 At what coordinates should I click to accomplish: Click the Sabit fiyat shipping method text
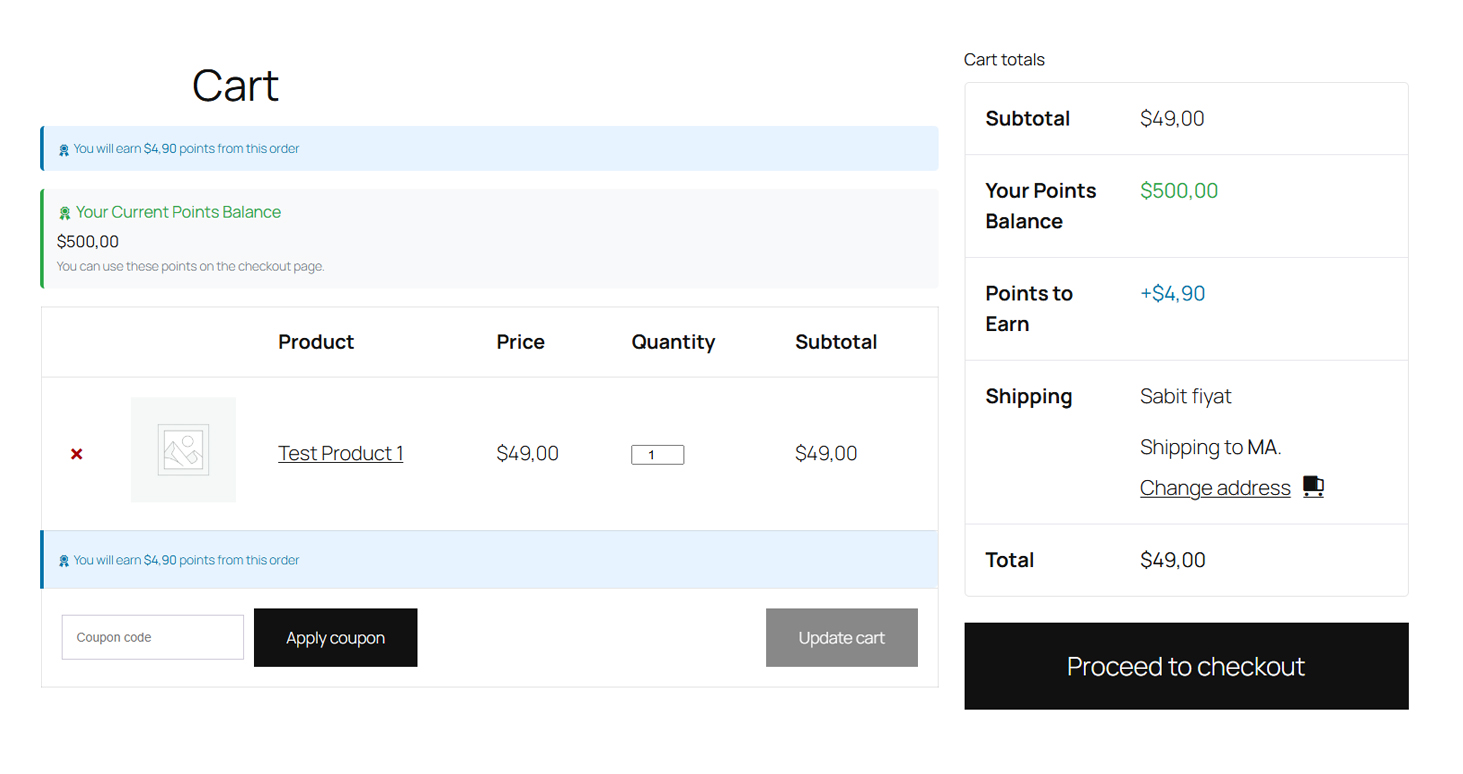(x=1185, y=396)
